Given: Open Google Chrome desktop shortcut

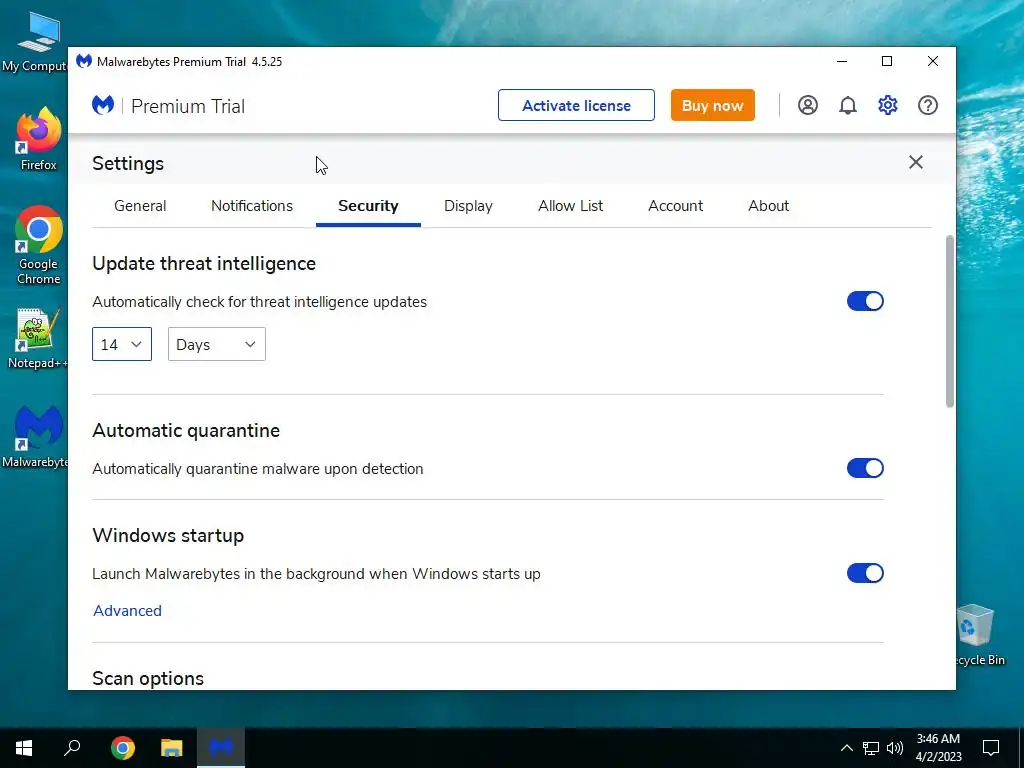Looking at the screenshot, I should pyautogui.click(x=39, y=246).
